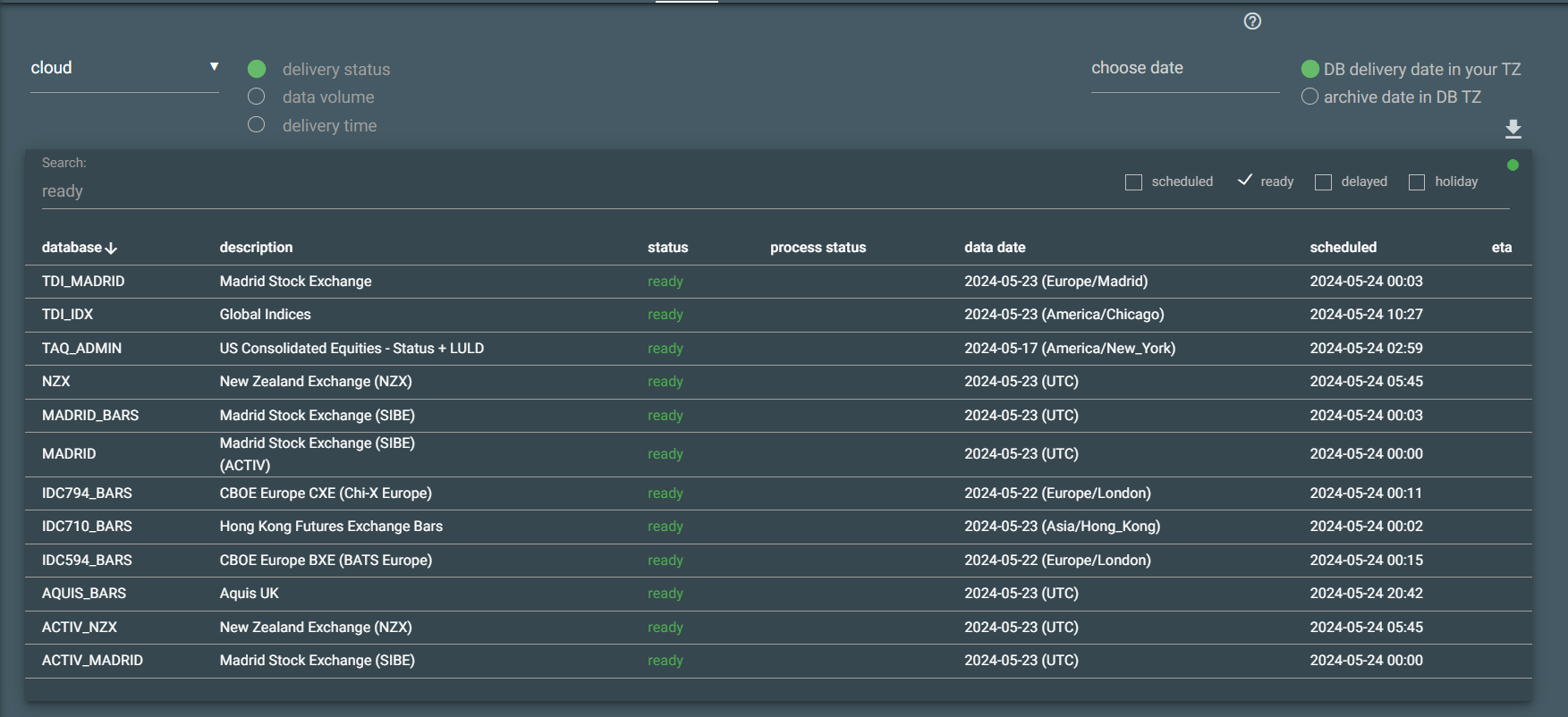
Task: Sort by the data date column header
Action: pyautogui.click(x=995, y=248)
